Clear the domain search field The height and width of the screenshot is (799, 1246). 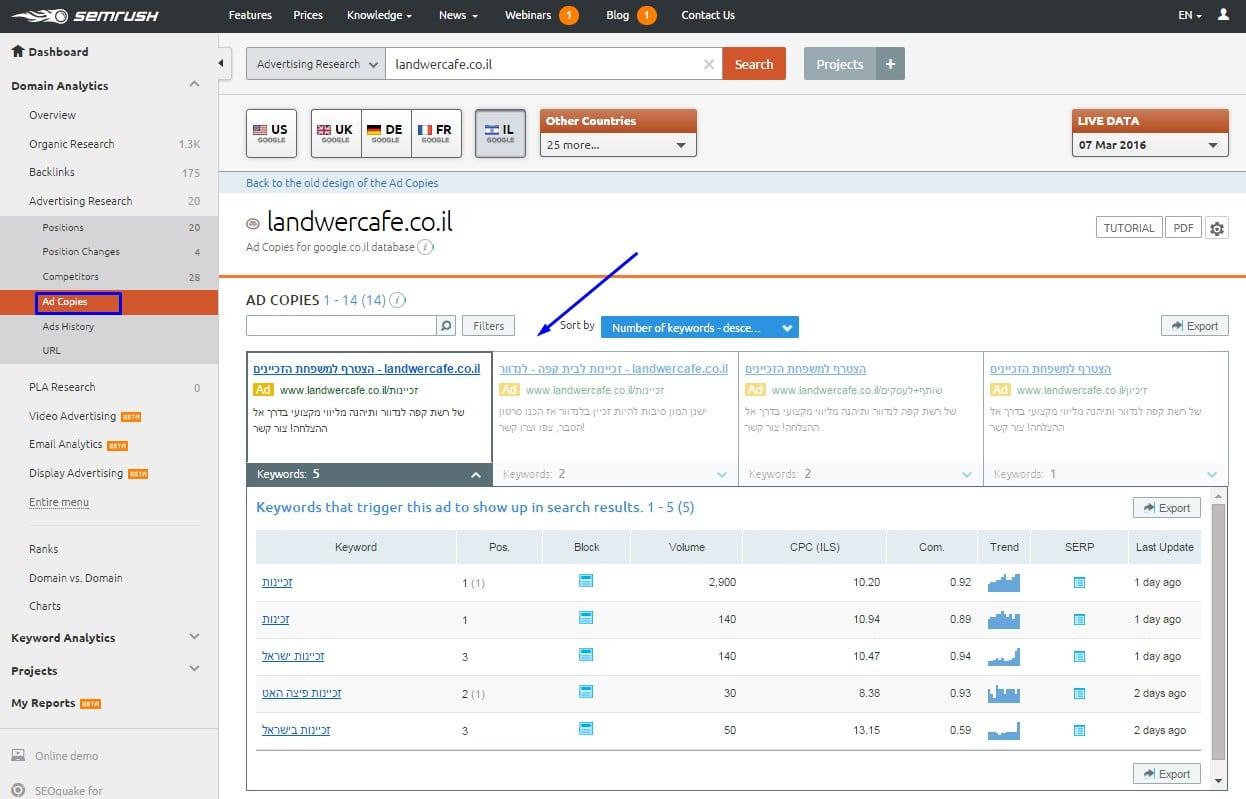pos(709,64)
